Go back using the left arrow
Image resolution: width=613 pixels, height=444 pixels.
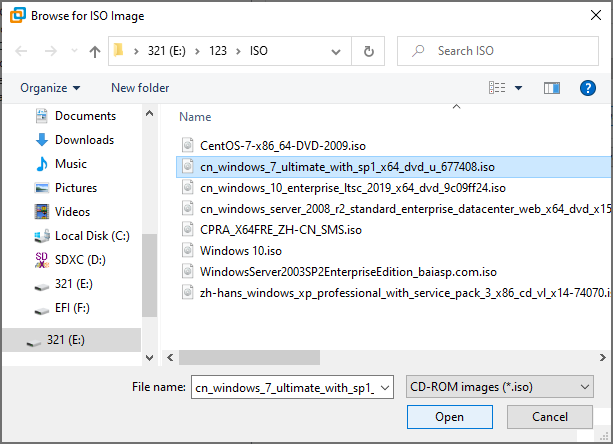pyautogui.click(x=21, y=51)
